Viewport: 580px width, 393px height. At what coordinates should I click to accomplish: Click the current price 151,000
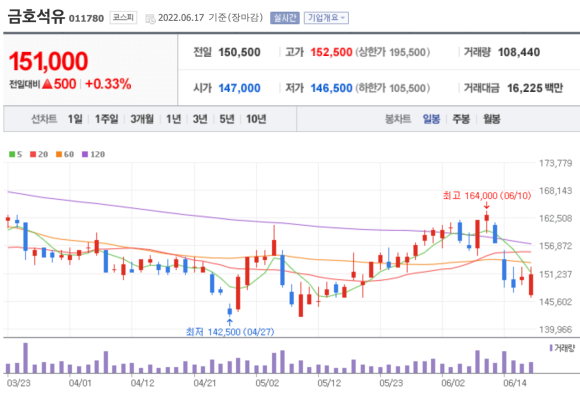tap(48, 61)
